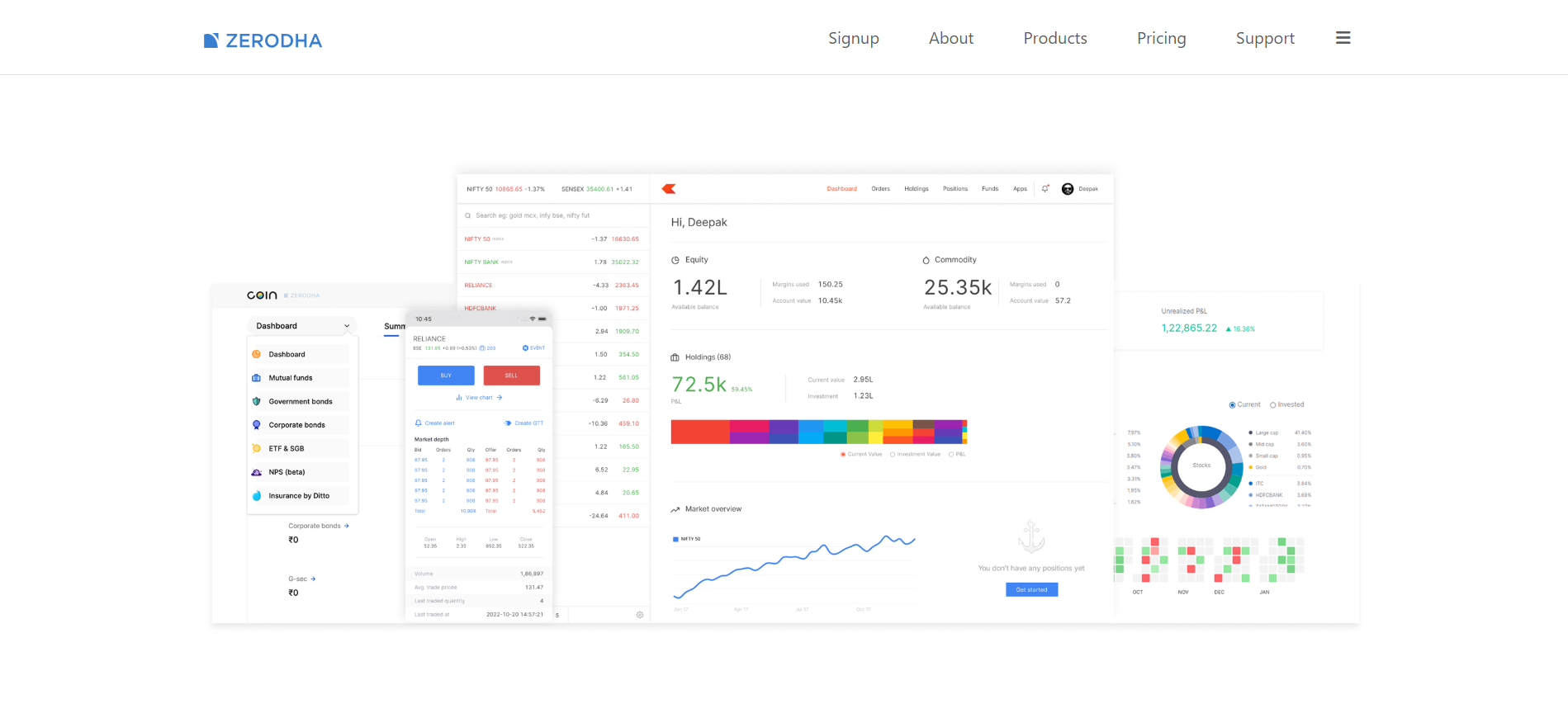The image size is (1568, 723).
Task: Click the Kite logo in the dashboard
Action: (669, 189)
